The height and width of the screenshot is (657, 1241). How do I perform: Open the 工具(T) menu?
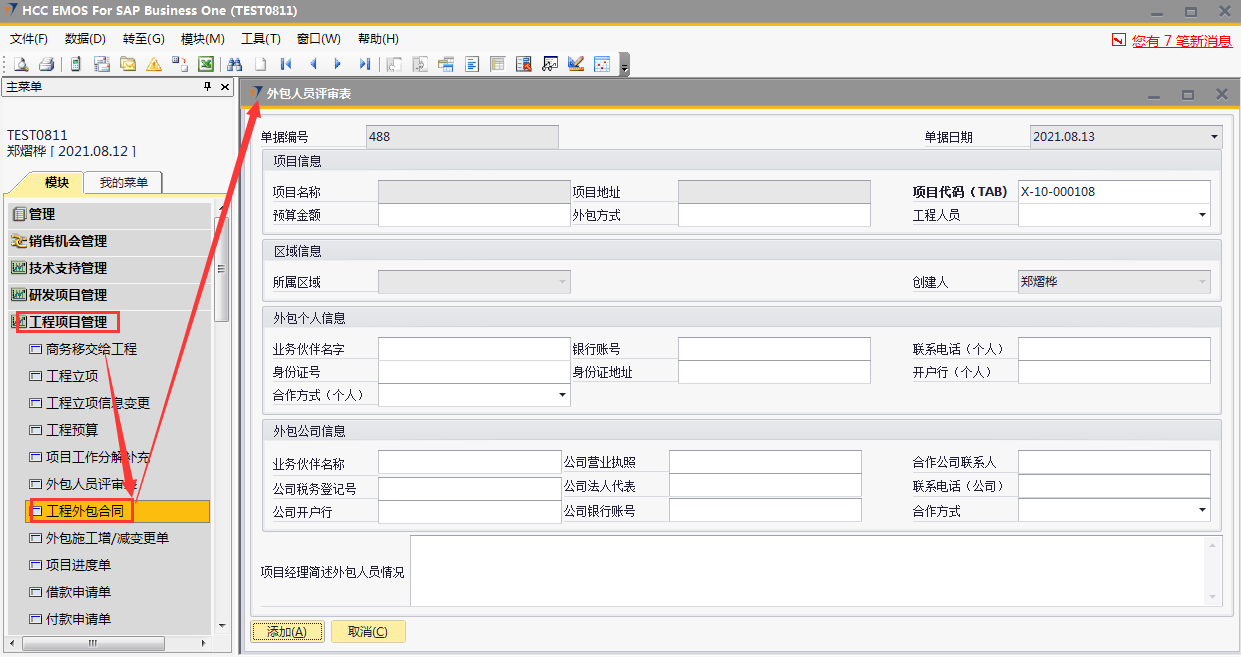pyautogui.click(x=260, y=39)
